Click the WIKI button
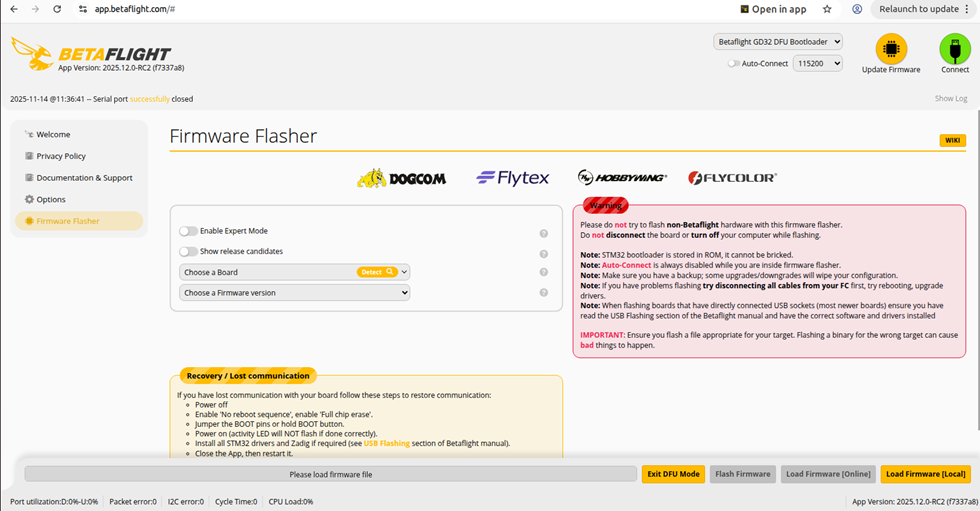The height and width of the screenshot is (511, 980). click(x=952, y=141)
